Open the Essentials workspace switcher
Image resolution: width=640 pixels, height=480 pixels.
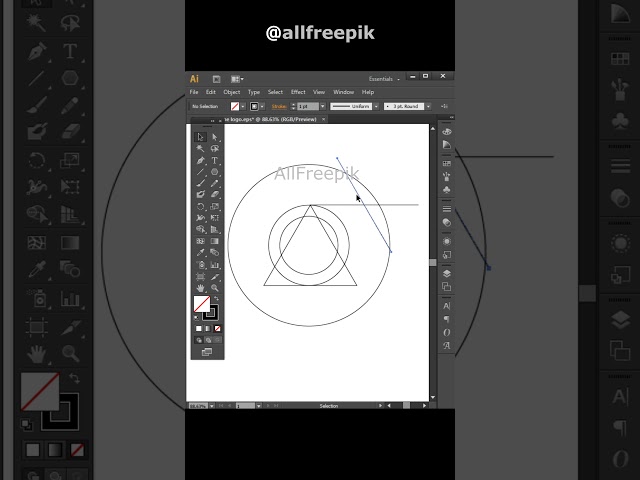384,79
